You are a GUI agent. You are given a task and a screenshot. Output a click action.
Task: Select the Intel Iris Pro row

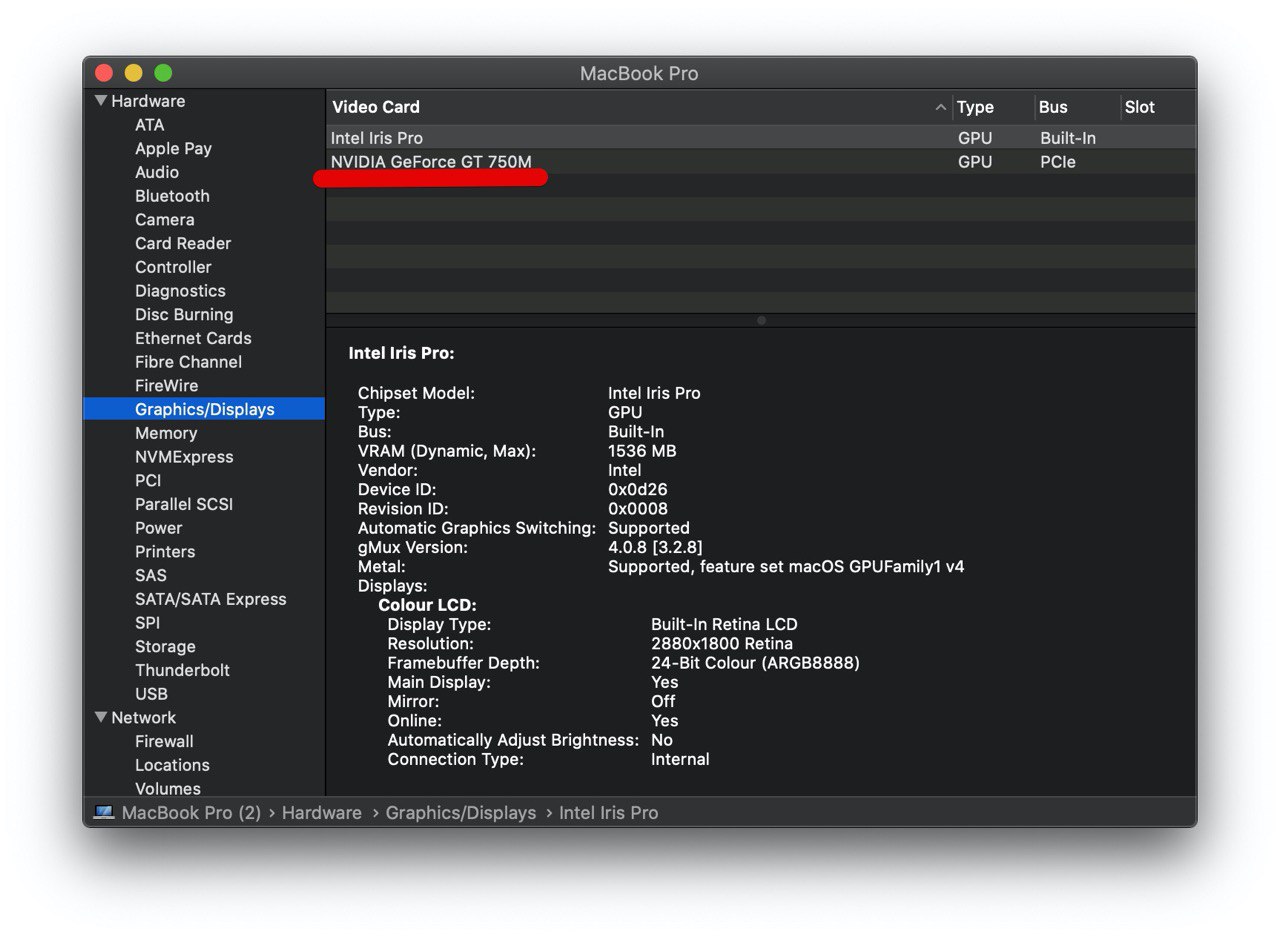click(x=761, y=138)
